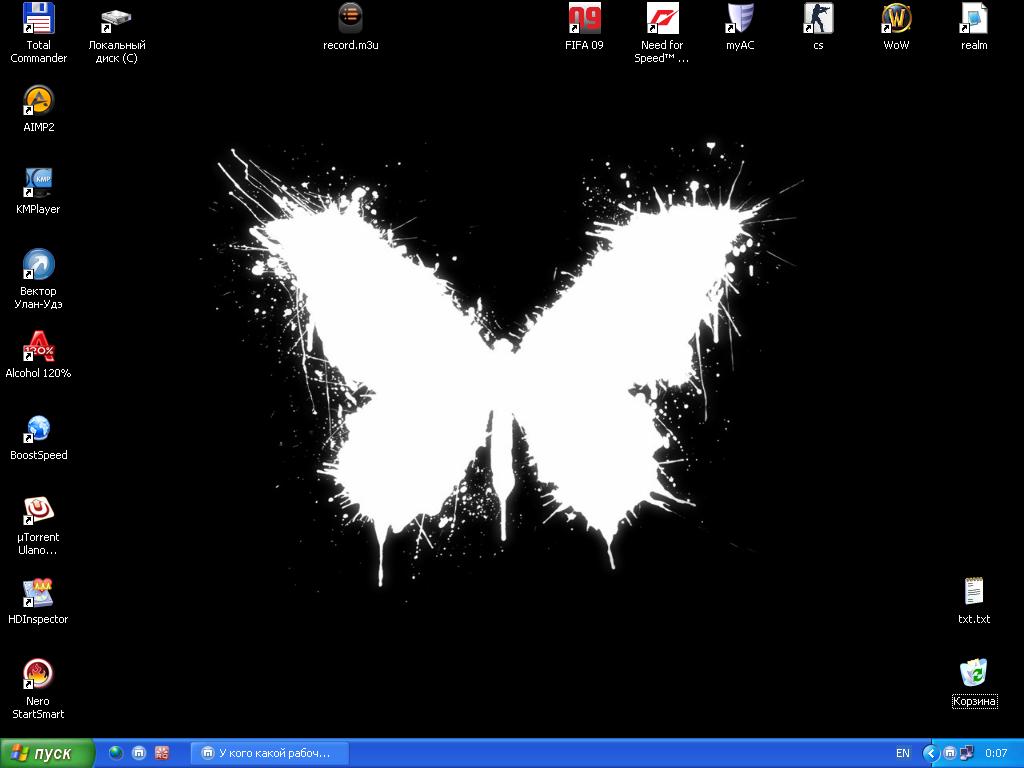Click the HDInspector desktop icon
The image size is (1024, 768).
(38, 593)
